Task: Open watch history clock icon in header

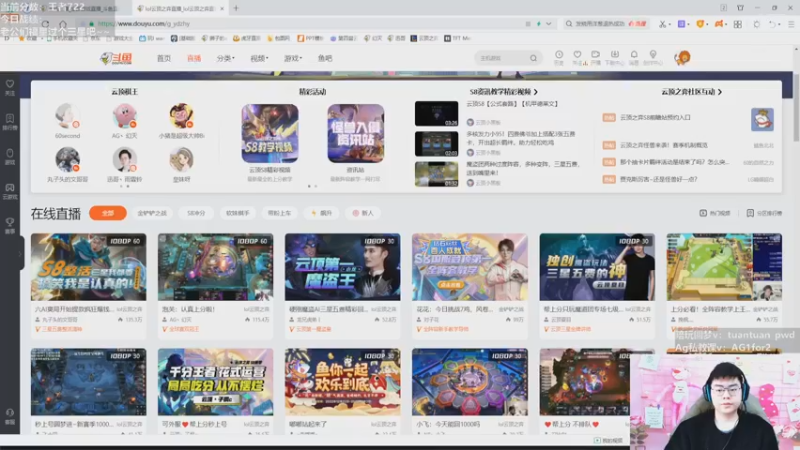Action: pyautogui.click(x=559, y=57)
